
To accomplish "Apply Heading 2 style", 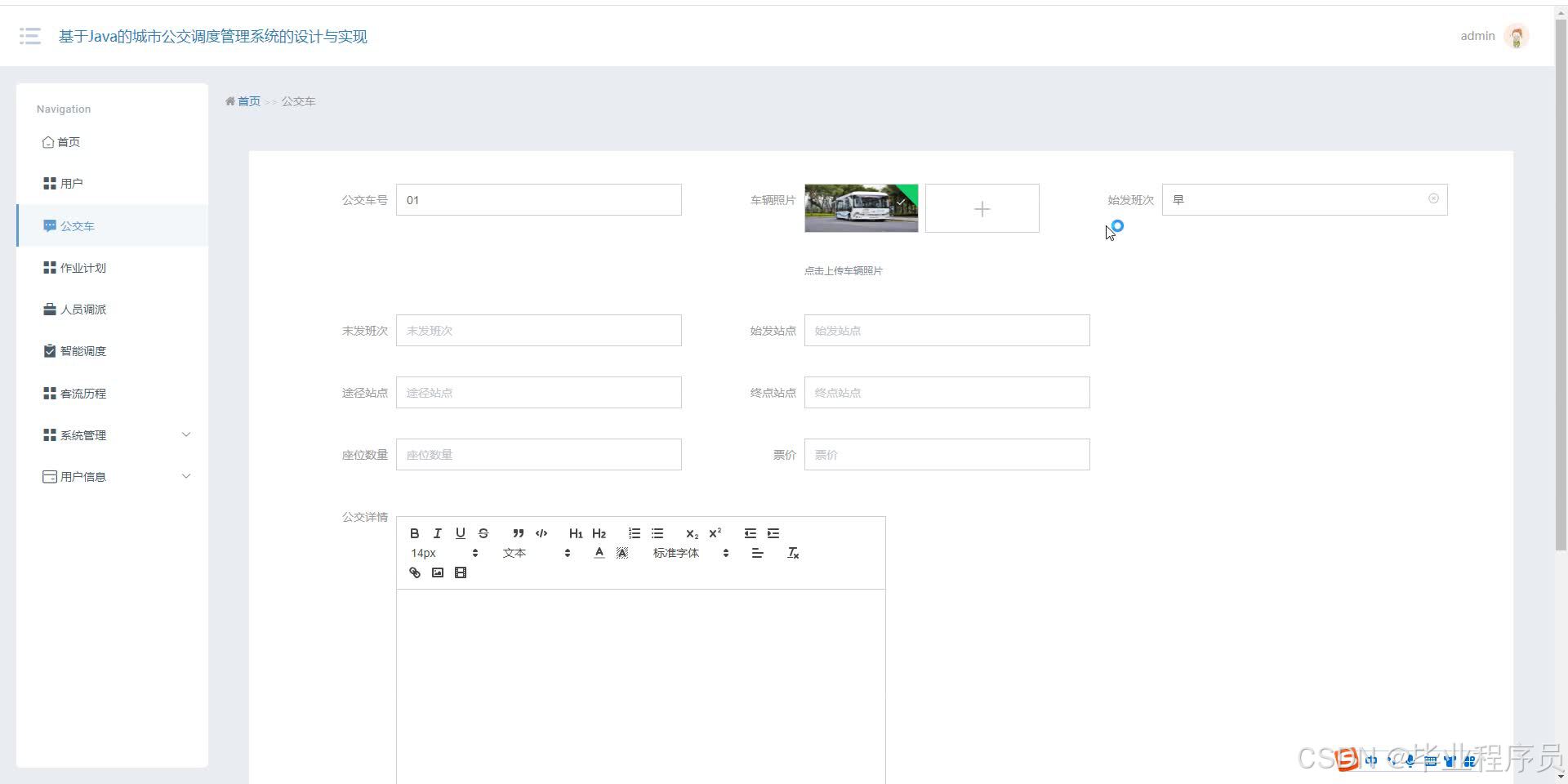I will pyautogui.click(x=599, y=533).
